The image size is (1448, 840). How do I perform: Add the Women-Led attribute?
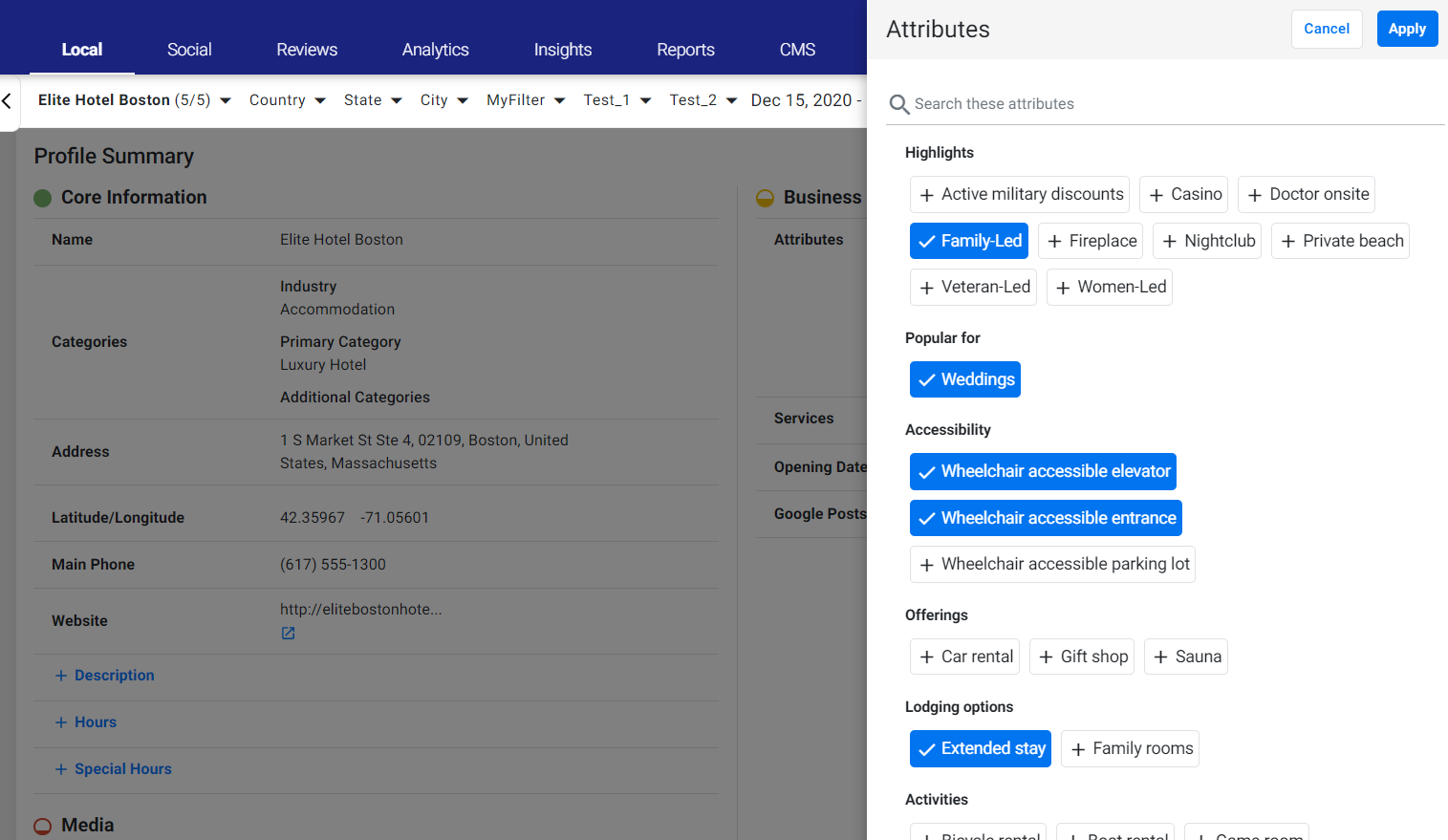pyautogui.click(x=1110, y=287)
